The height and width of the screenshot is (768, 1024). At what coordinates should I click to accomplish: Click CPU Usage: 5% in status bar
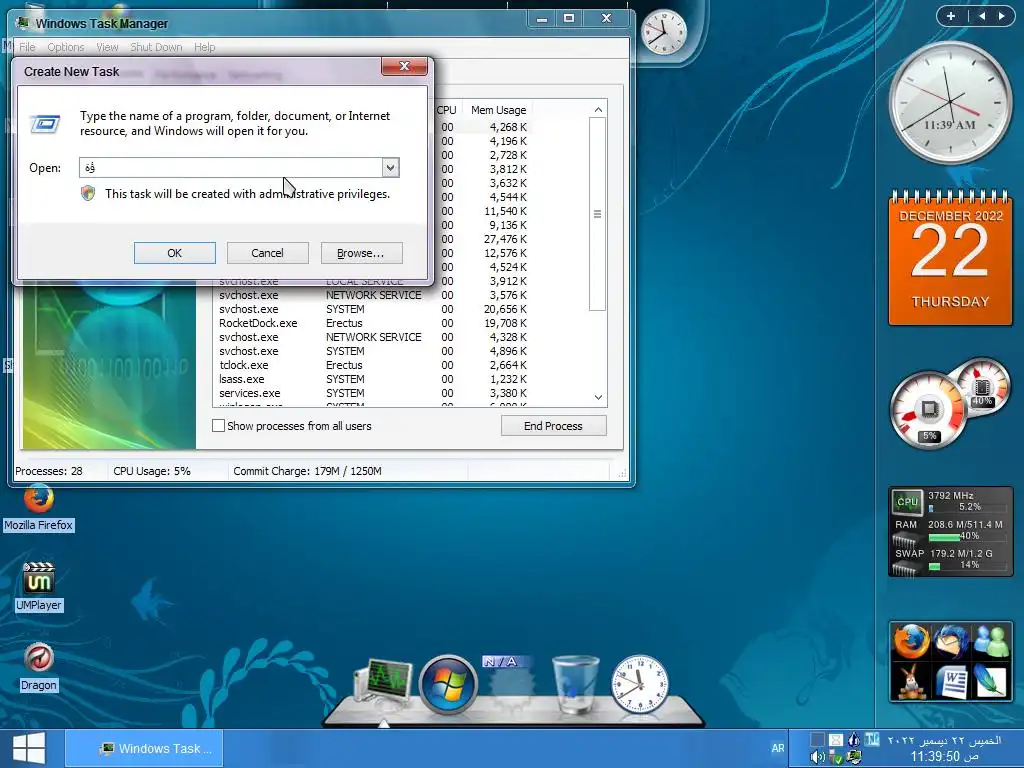coord(152,471)
